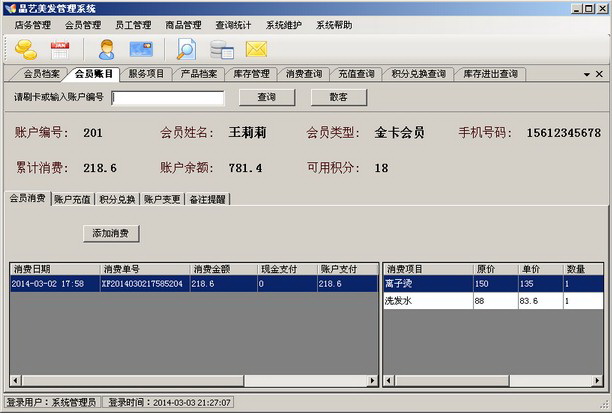Switch to the 积分兑换 sub-tab
This screenshot has width=612, height=414.
(117, 199)
